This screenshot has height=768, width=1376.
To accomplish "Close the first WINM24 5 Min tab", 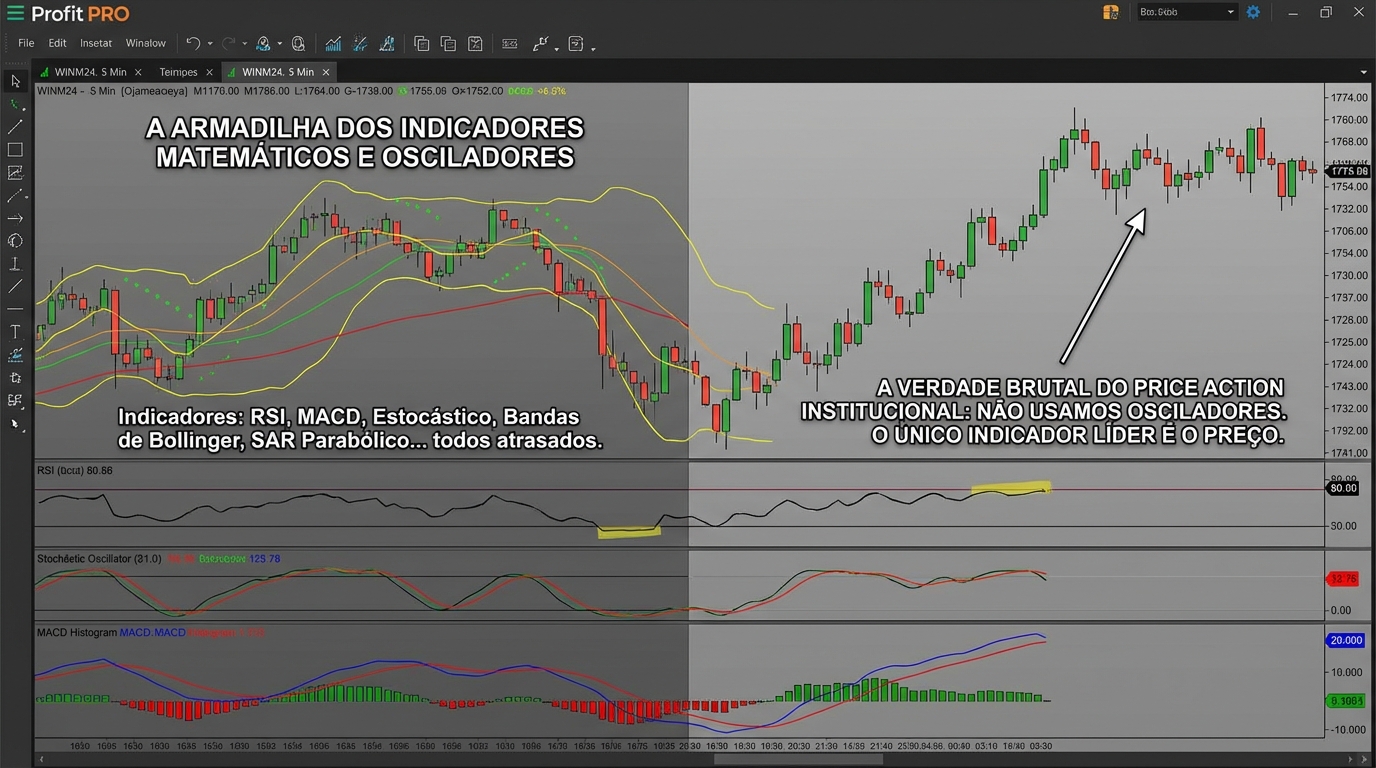I will coord(138,72).
